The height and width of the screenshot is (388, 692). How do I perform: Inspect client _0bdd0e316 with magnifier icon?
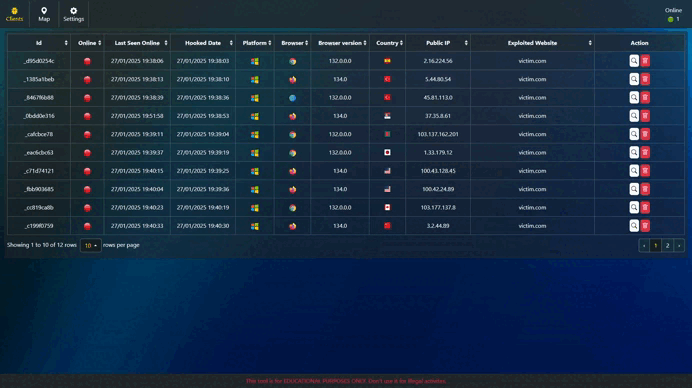click(x=634, y=116)
